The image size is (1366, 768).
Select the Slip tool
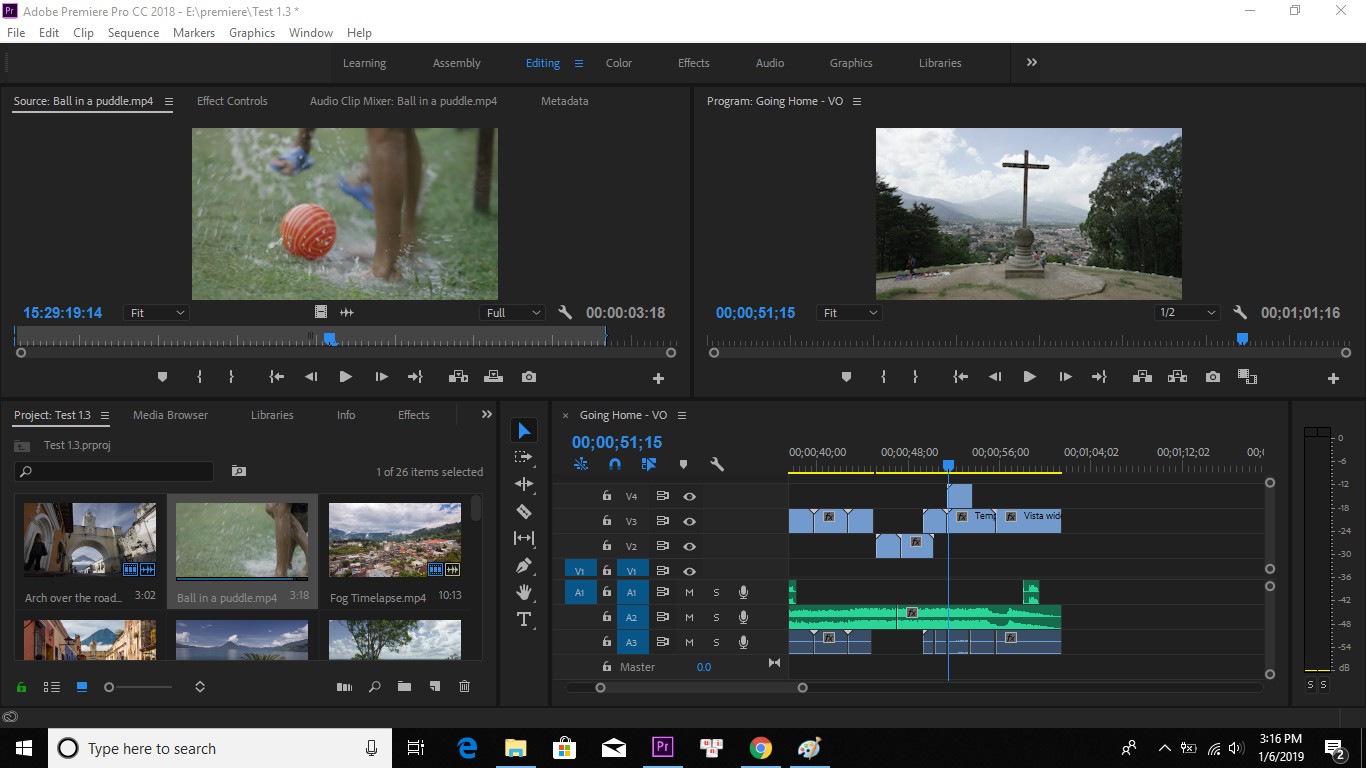pyautogui.click(x=524, y=538)
